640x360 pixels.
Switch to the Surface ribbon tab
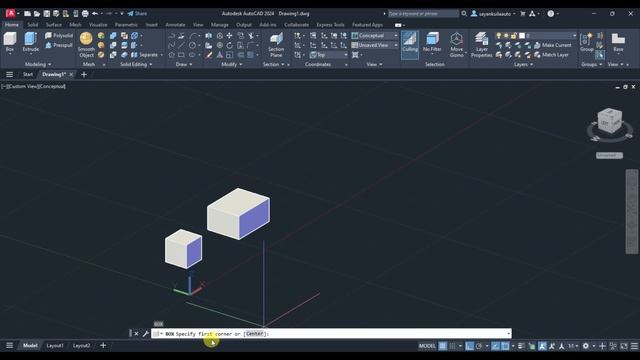(x=53, y=25)
